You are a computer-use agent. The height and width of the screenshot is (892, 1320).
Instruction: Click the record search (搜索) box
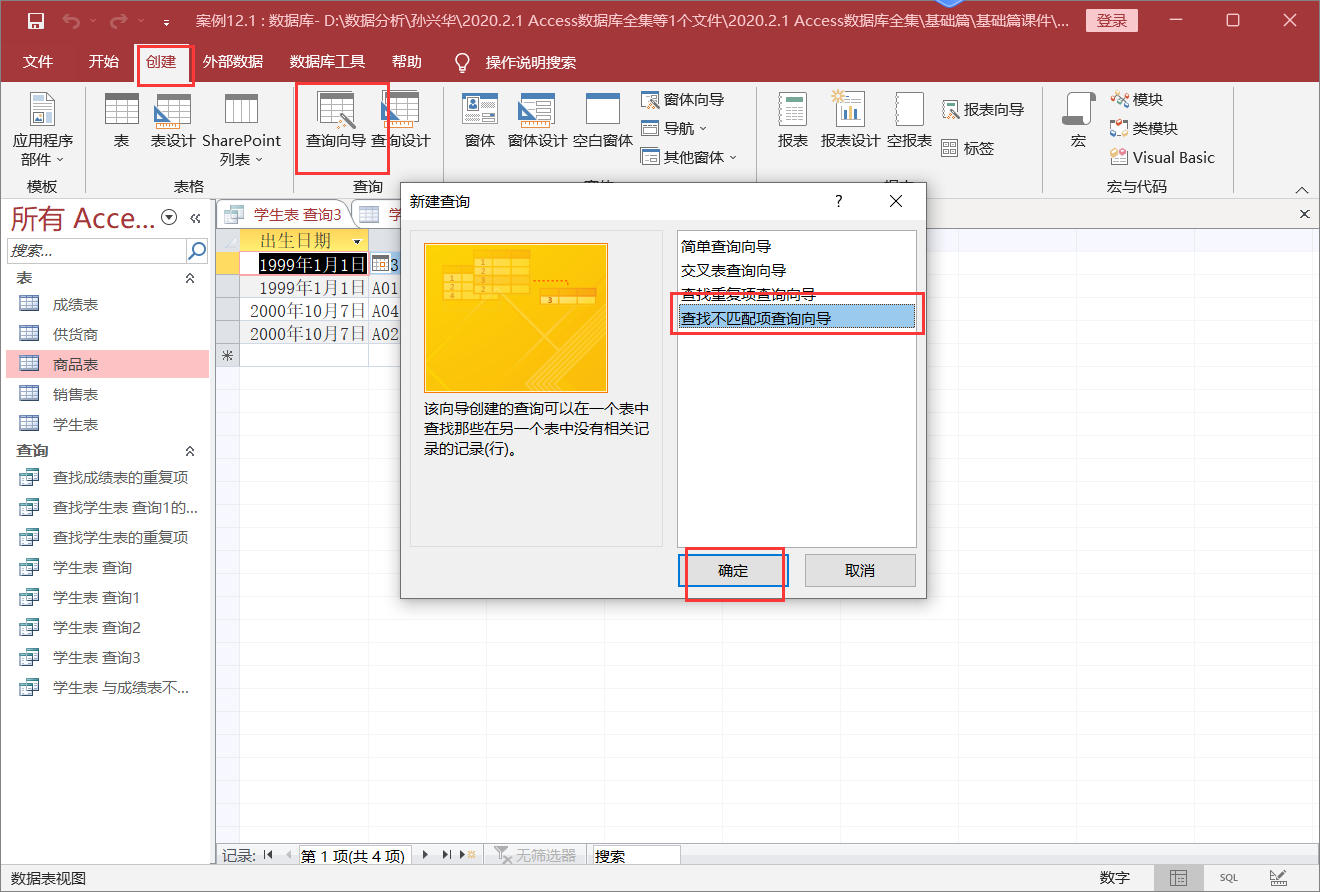coord(636,856)
